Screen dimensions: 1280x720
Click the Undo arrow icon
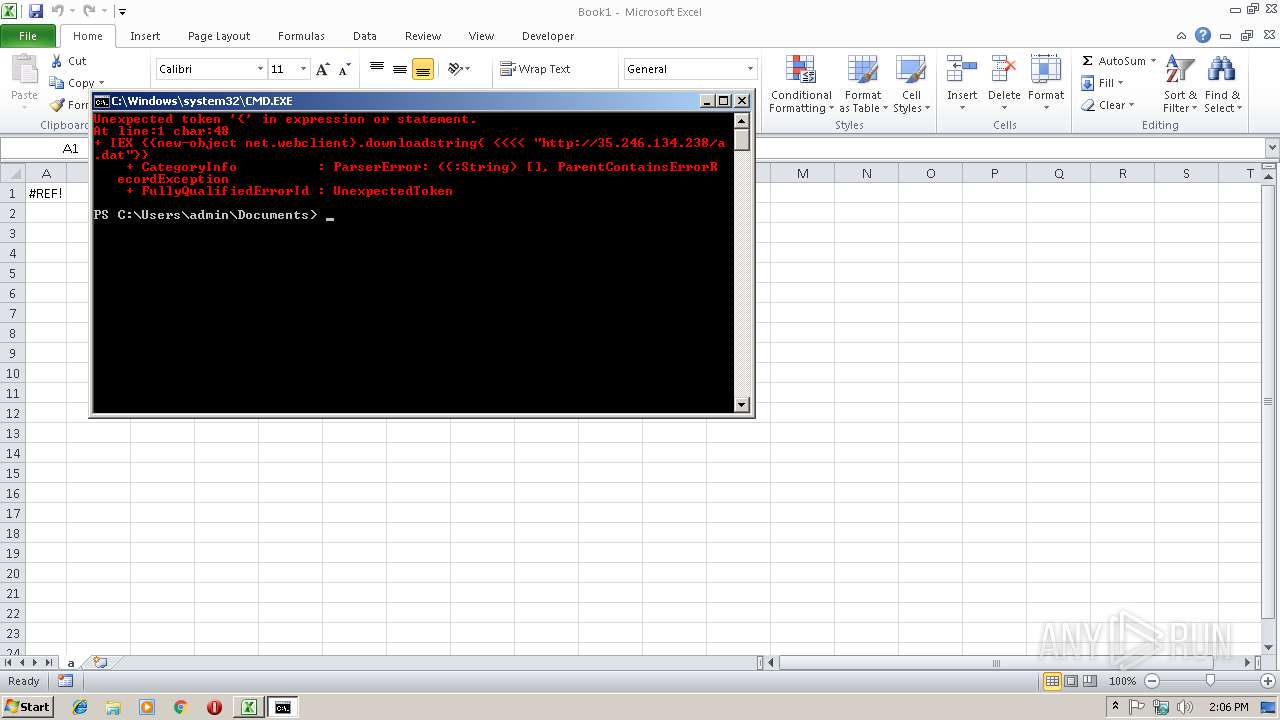tap(57, 11)
